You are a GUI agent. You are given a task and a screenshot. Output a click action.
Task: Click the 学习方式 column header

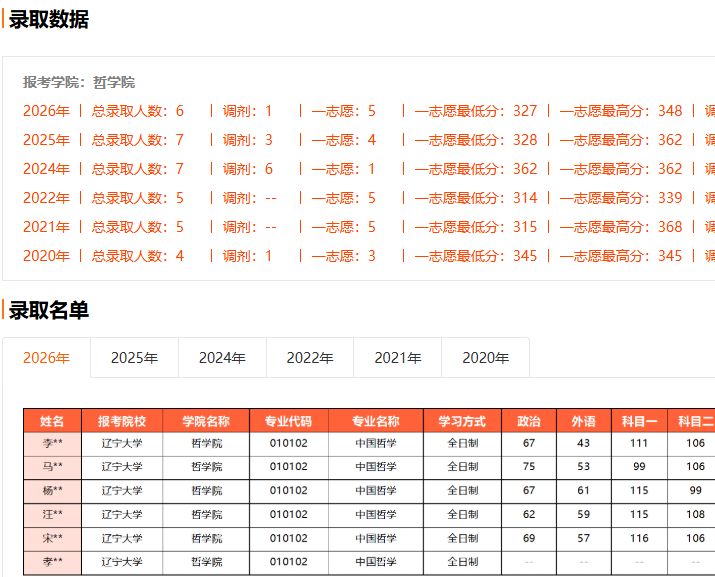point(462,421)
